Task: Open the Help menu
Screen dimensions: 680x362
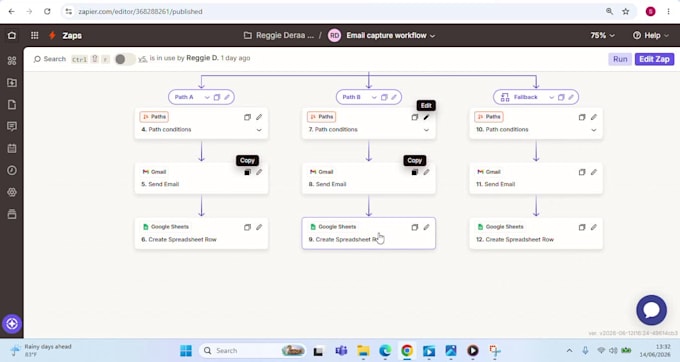Action: 651,36
